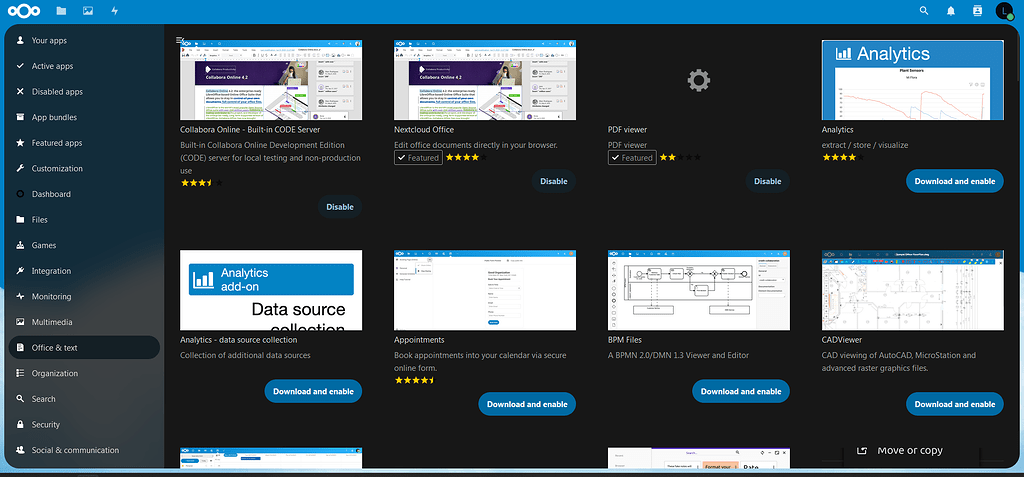
Task: Open the Files app folder icon
Action: 61,10
